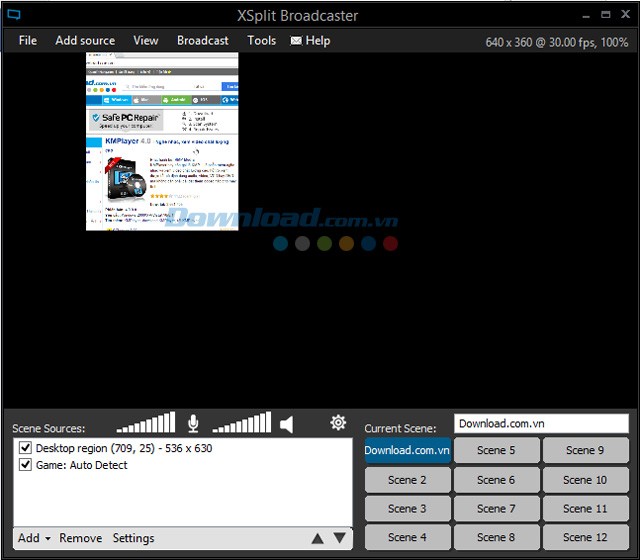The height and width of the screenshot is (560, 640).
Task: Click the Current Scene name field
Action: point(540,424)
